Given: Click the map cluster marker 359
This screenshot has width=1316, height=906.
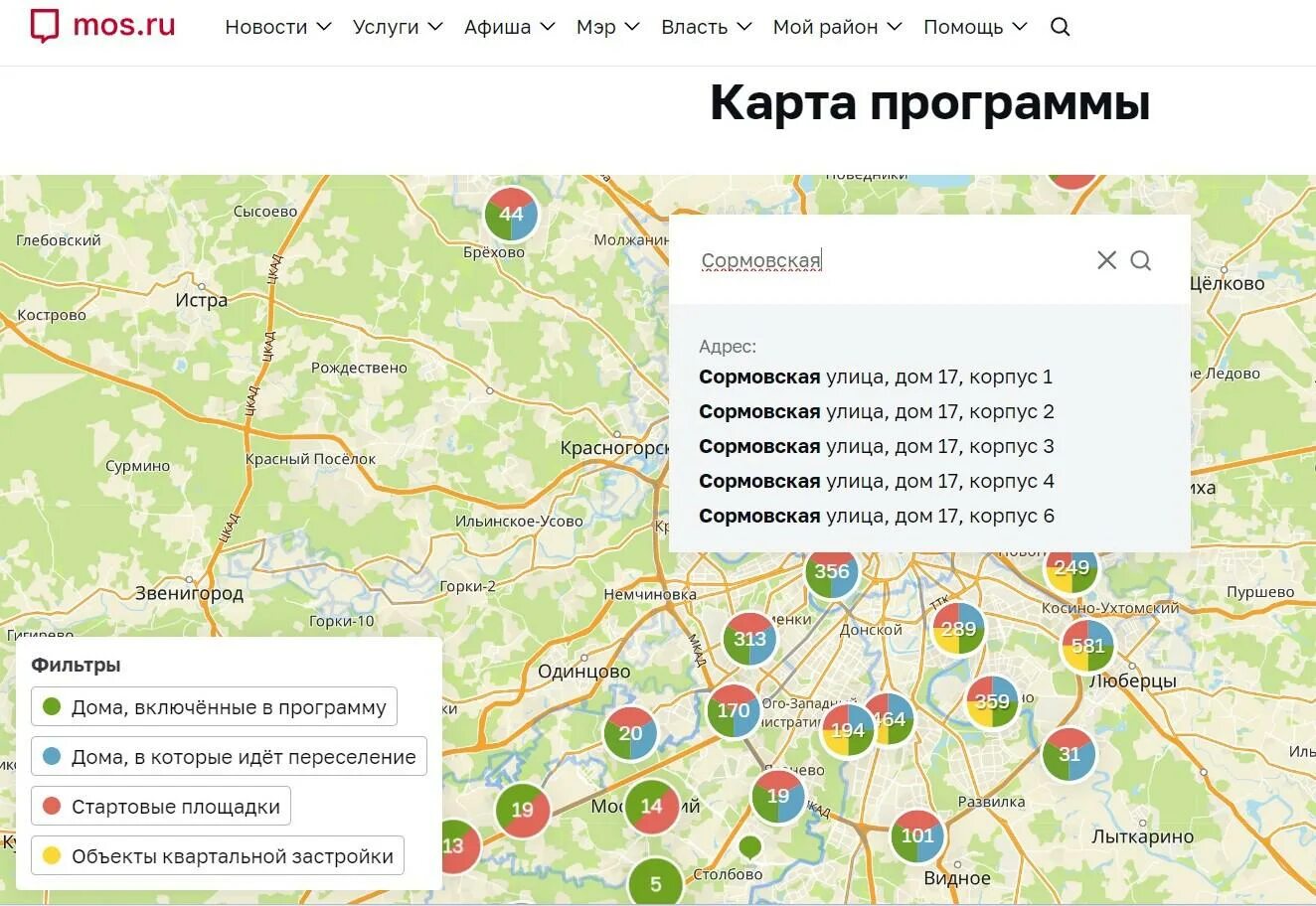Looking at the screenshot, I should click(x=992, y=701).
